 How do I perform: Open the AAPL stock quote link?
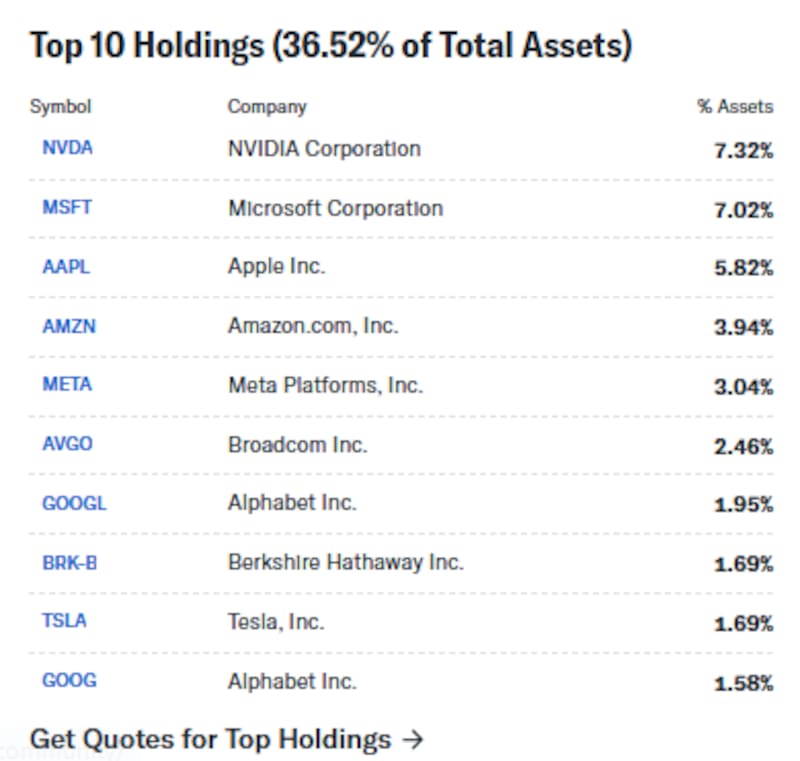click(66, 267)
